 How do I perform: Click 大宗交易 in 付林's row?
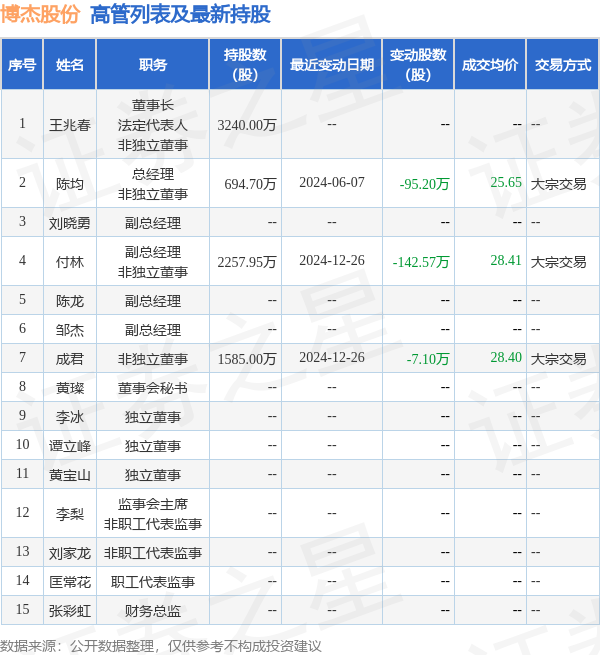pyautogui.click(x=559, y=261)
